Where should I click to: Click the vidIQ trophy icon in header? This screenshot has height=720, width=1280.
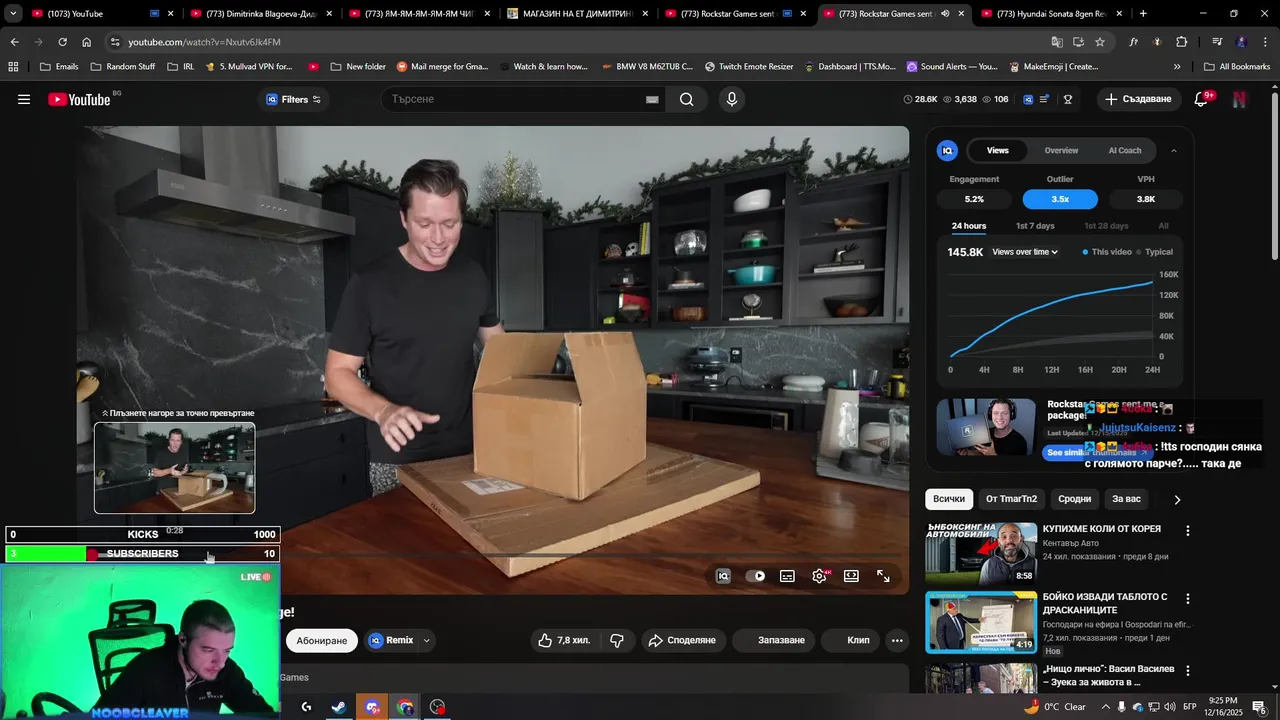[x=1068, y=99]
